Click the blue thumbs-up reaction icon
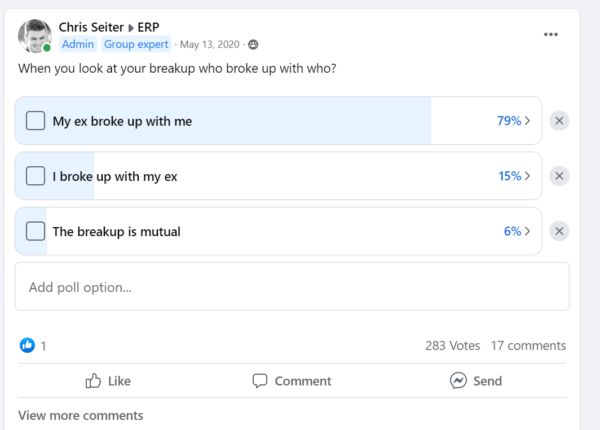This screenshot has height=430, width=600. (x=27, y=345)
